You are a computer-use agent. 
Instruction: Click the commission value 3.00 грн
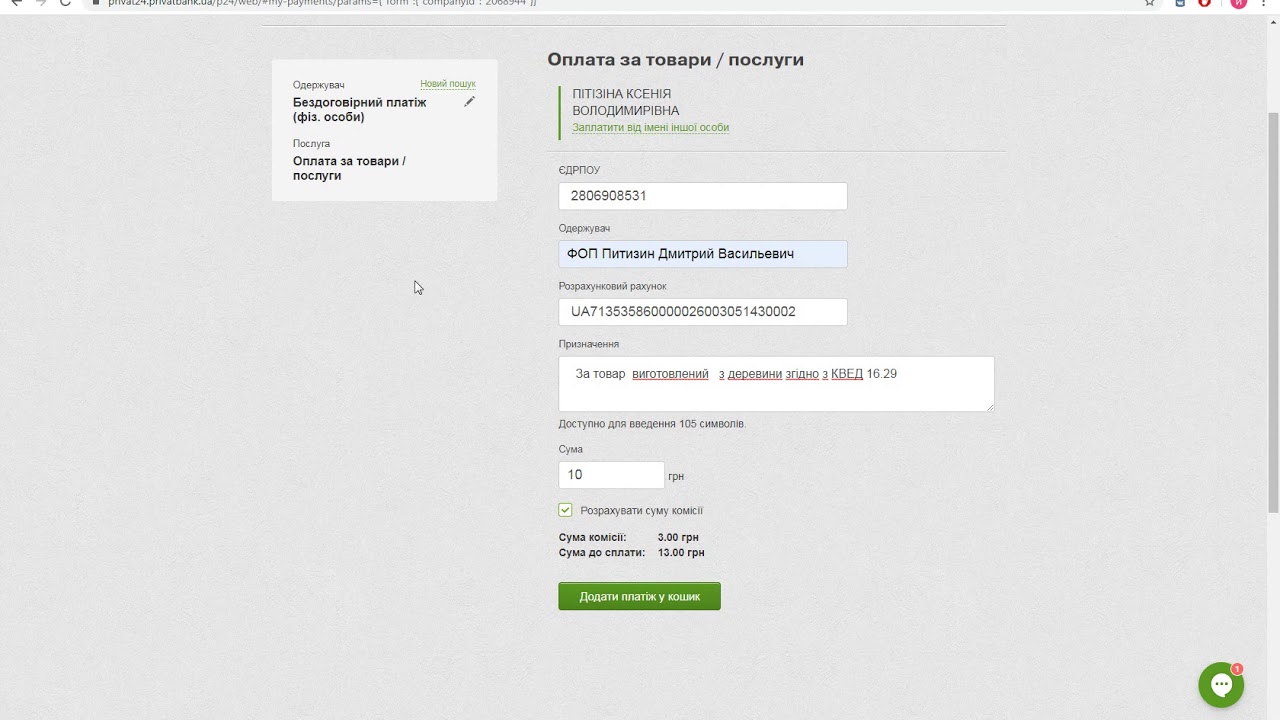click(678, 538)
